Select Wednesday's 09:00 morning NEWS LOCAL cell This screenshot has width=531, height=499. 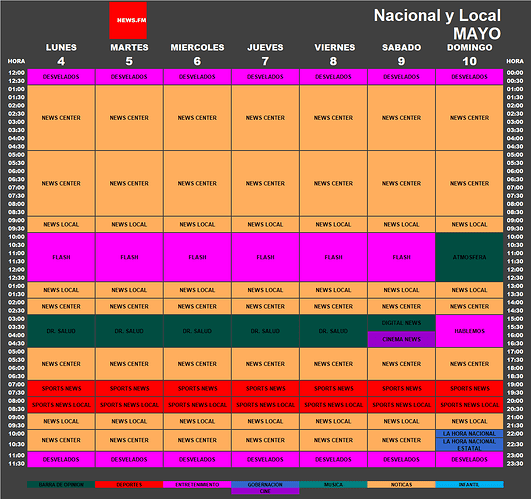coord(197,224)
